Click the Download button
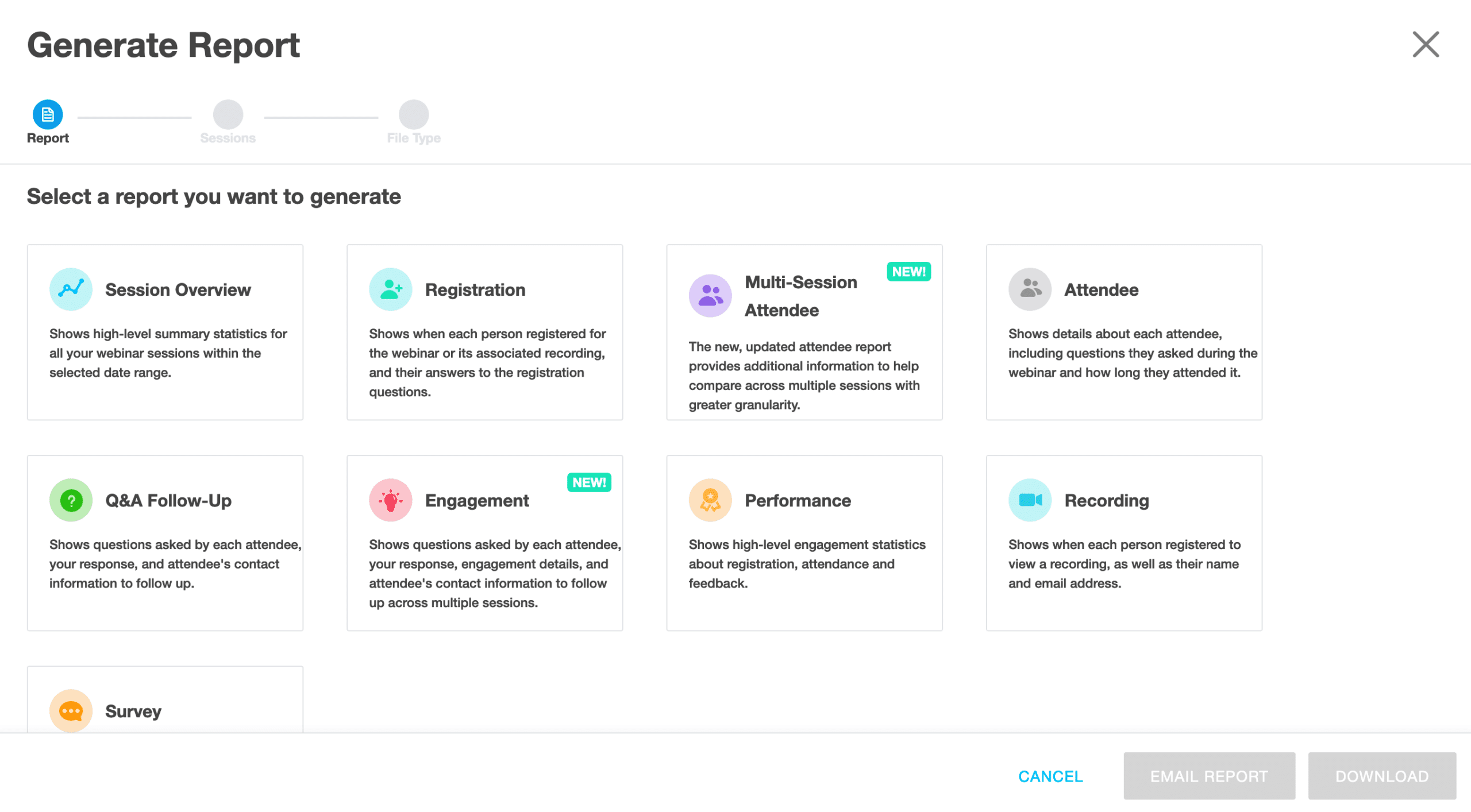Image resolution: width=1471 pixels, height=812 pixels. click(x=1382, y=776)
